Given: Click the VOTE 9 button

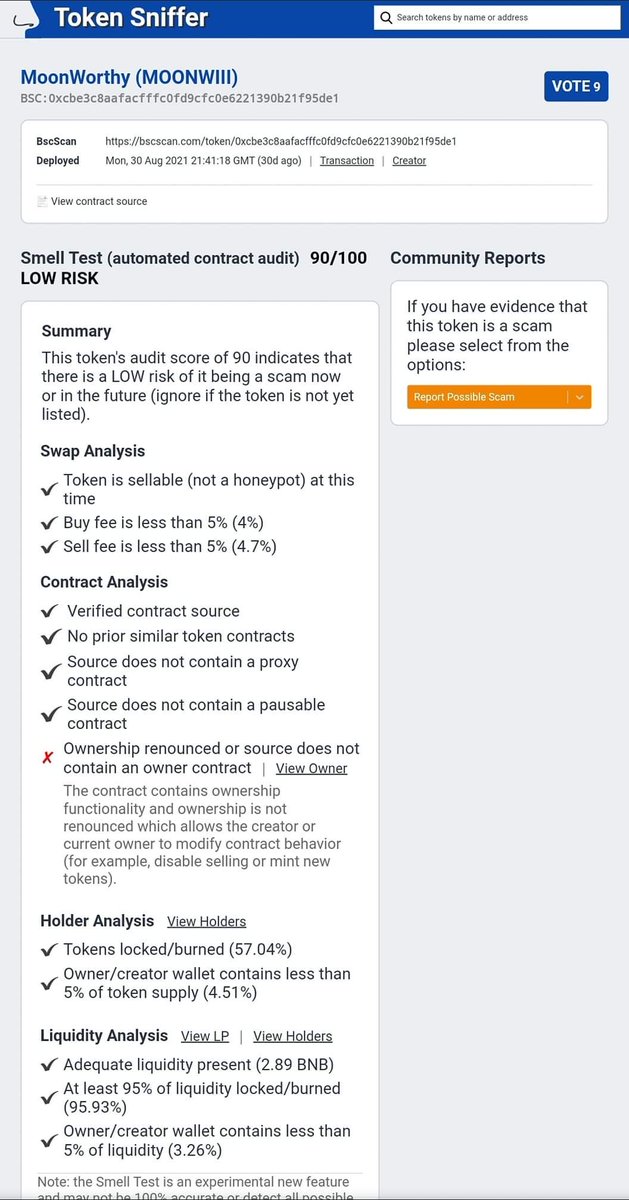Looking at the screenshot, I should [x=576, y=86].
